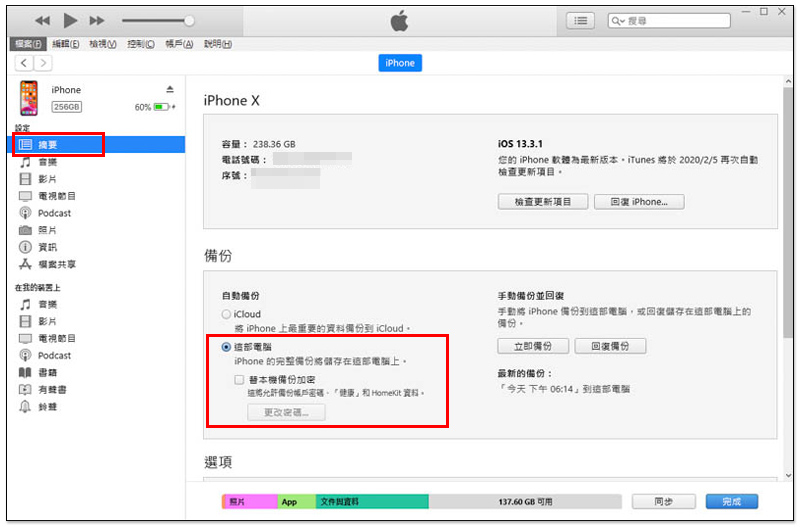Skip forward to next track
Screen dimensions: 800x527
tap(97, 21)
